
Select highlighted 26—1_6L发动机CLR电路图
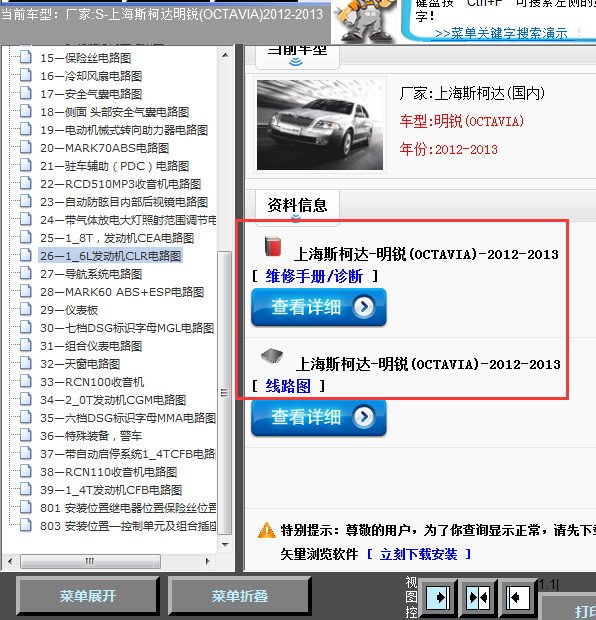click(110, 256)
